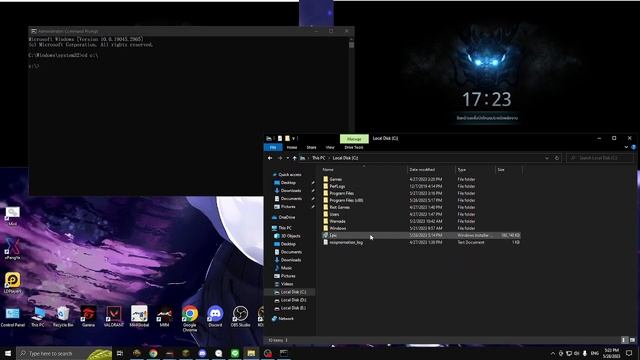Switch Explorer to large icons view

[x=632, y=340]
